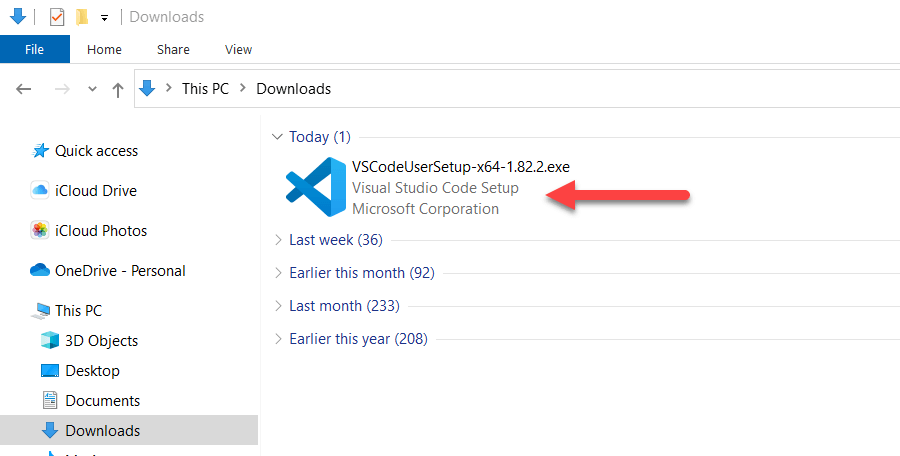This screenshot has height=456, width=900.
Task: Click the OneDrive cloud icon
Action: 40,270
